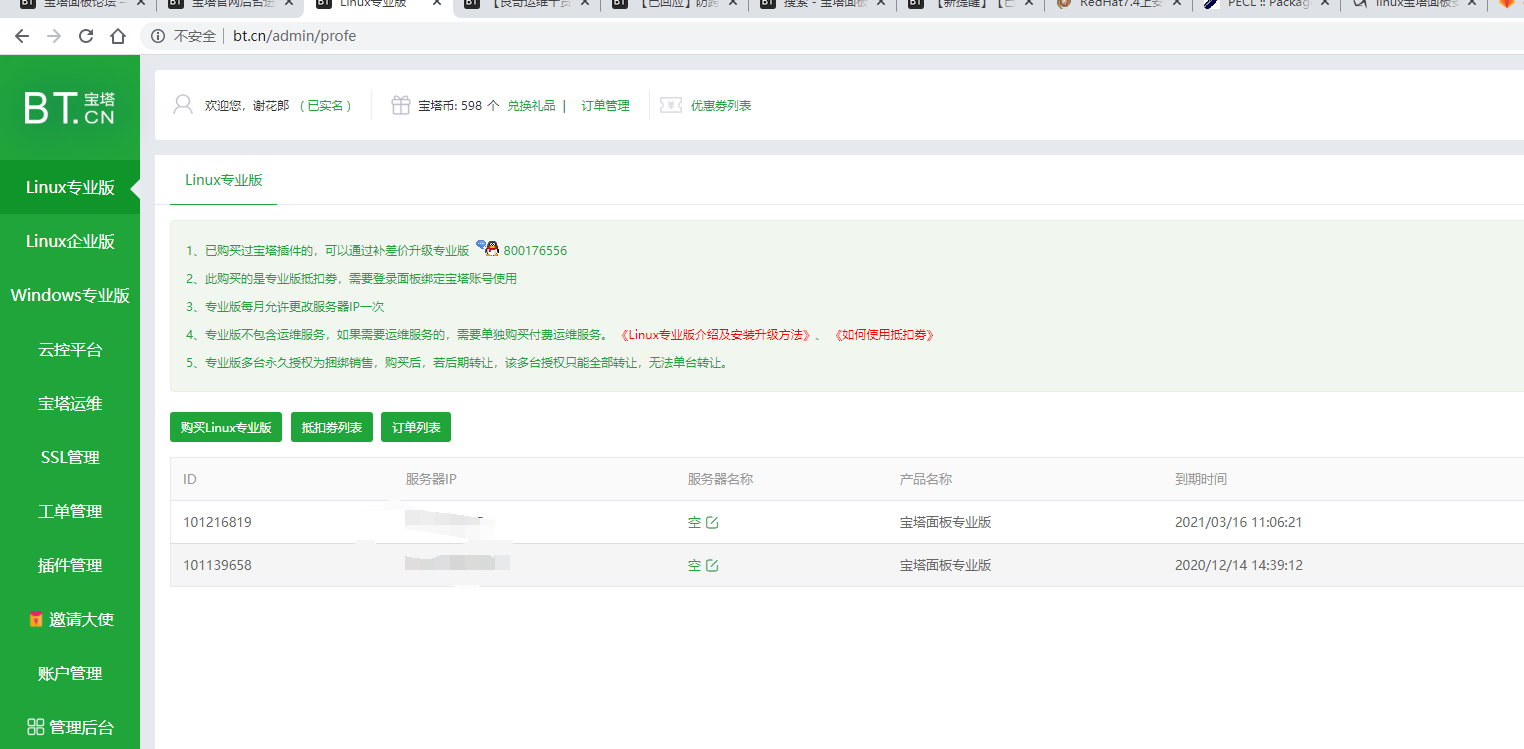Click the 管理后台 grid icon
1524x749 pixels.
[x=36, y=727]
